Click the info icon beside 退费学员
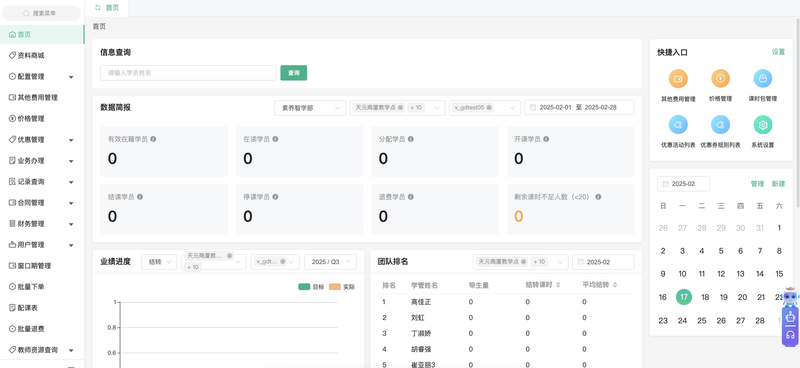The width and height of the screenshot is (800, 368). tap(411, 197)
